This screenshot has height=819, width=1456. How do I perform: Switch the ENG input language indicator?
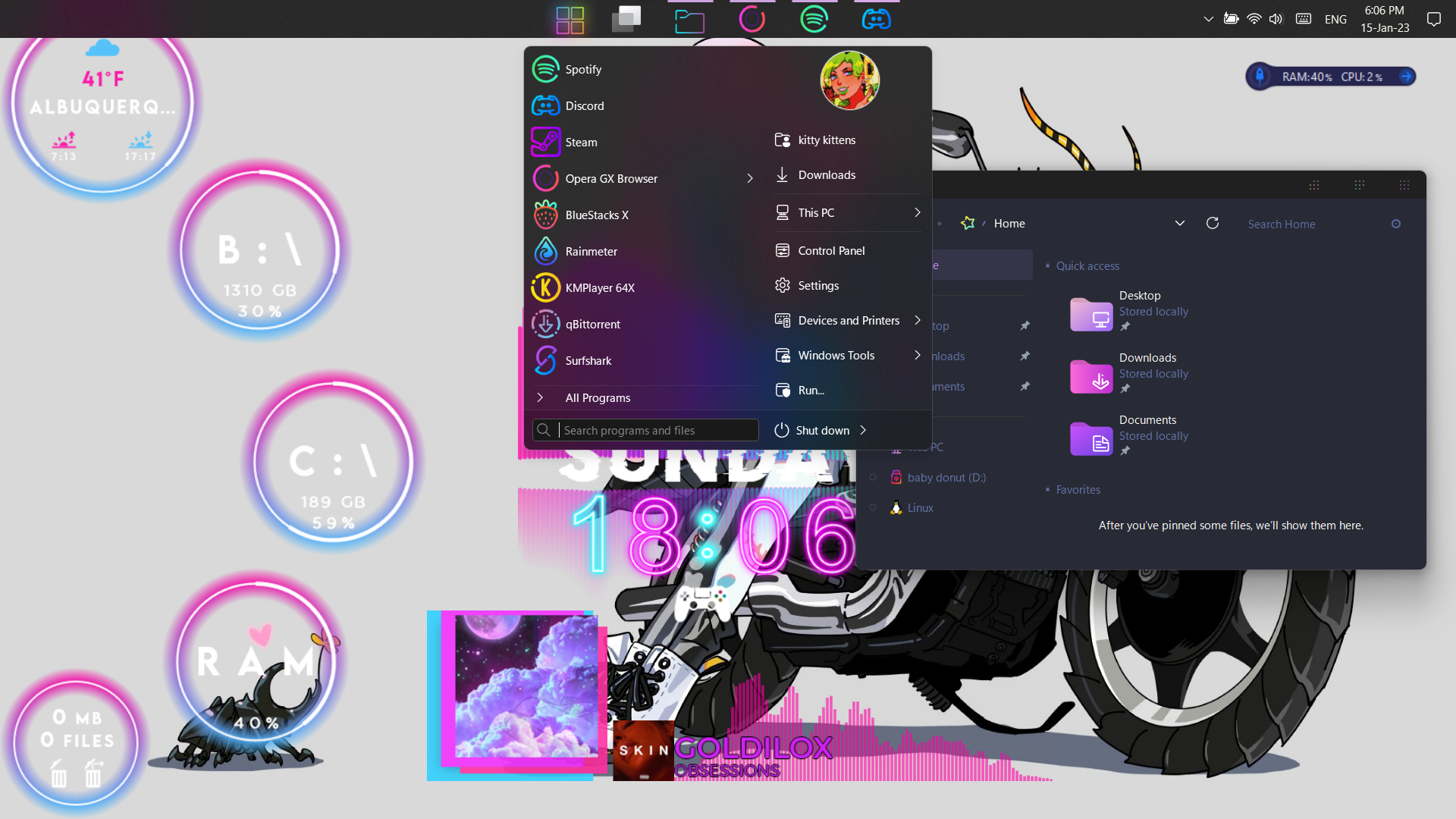pyautogui.click(x=1335, y=19)
